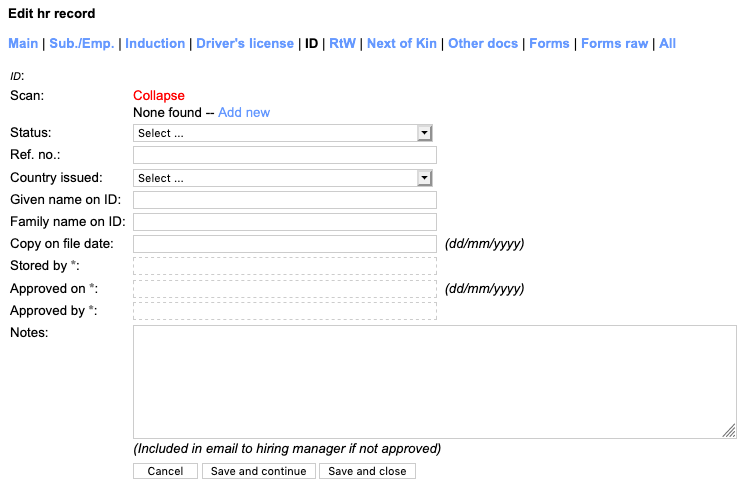The height and width of the screenshot is (485, 751).
Task: Click inside the Notes text area
Action: pos(434,381)
